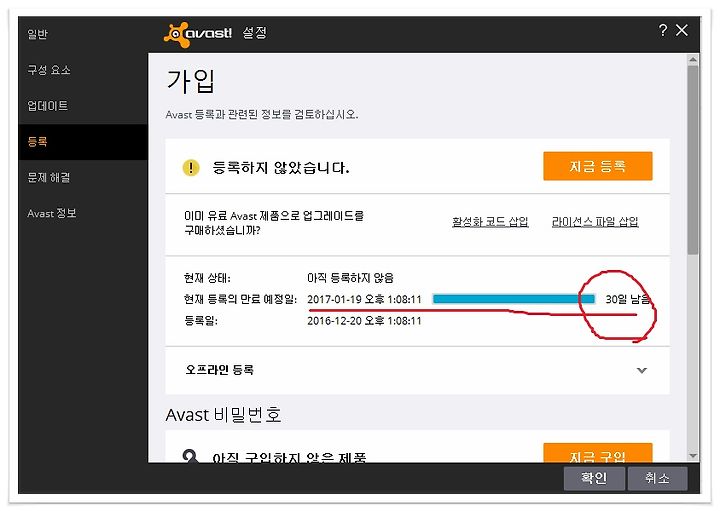
Task: Click the vertical scrollbar thumb
Action: tap(693, 160)
